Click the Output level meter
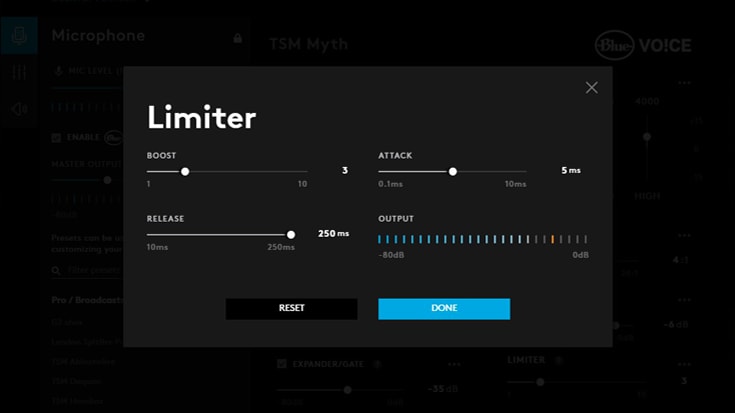Viewport: 735px width, 413px height. pyautogui.click(x=483, y=240)
